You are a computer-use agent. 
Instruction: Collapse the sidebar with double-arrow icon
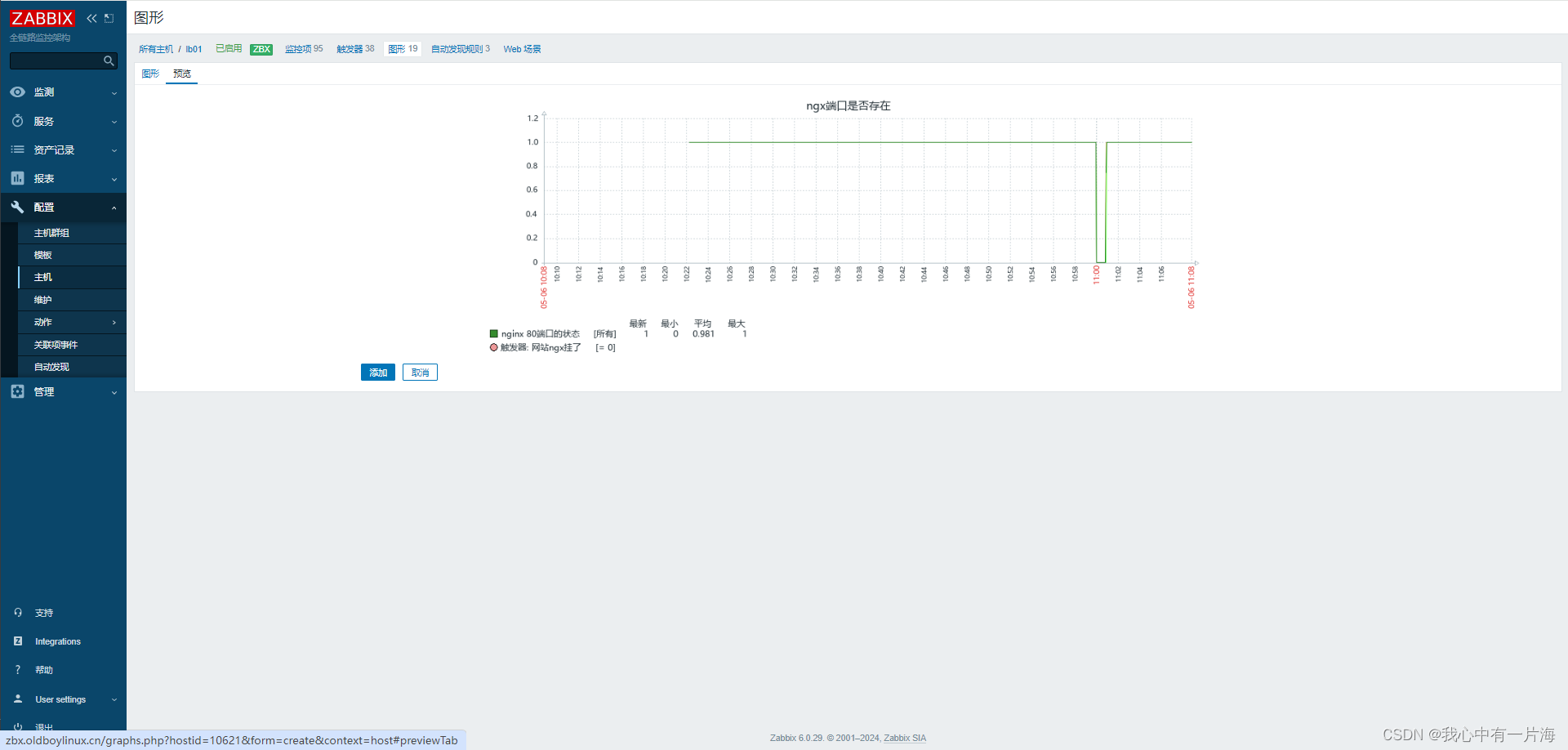click(91, 18)
